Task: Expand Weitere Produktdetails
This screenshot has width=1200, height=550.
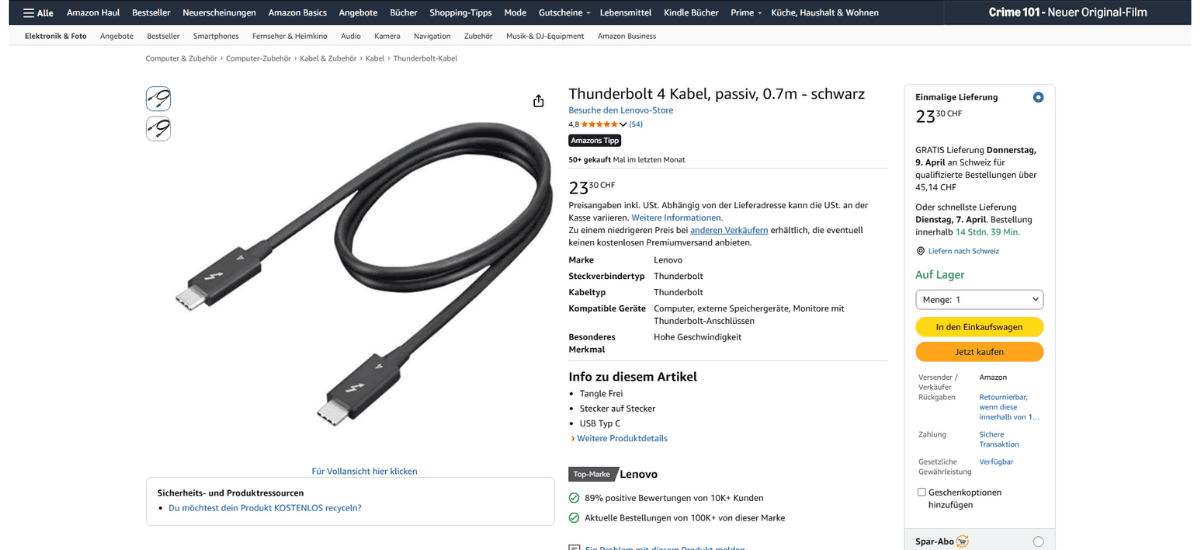Action: tap(619, 438)
